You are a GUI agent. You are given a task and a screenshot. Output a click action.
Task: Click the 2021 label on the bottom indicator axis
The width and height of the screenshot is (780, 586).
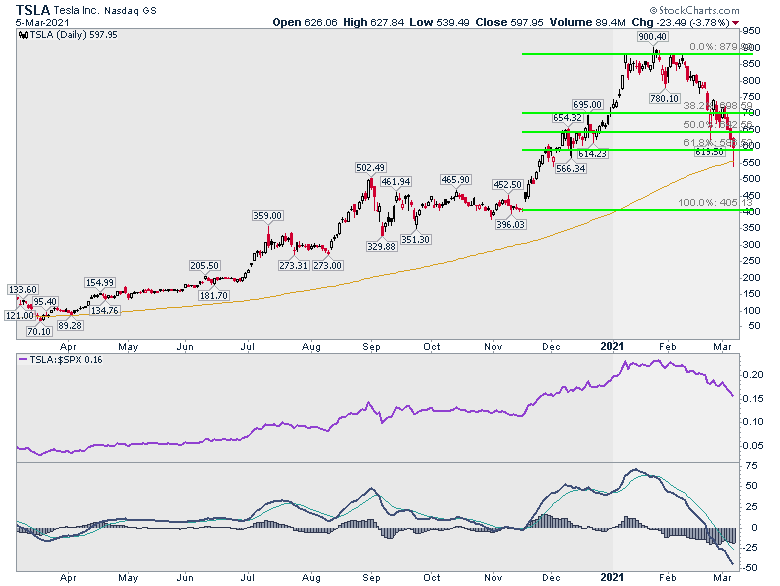[x=612, y=577]
